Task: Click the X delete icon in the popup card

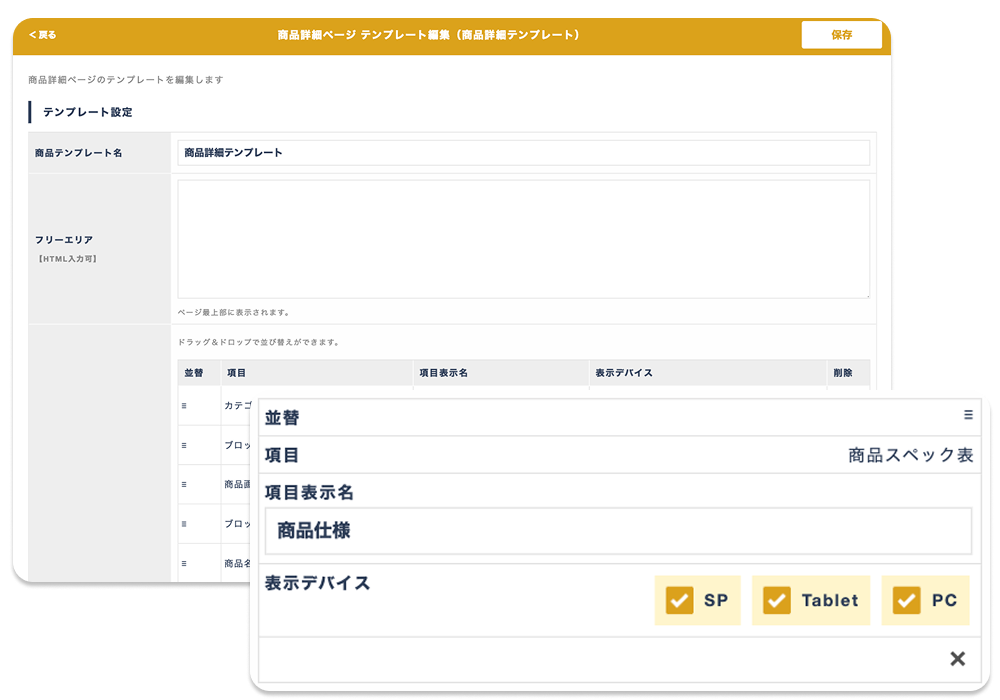Action: pos(957,659)
